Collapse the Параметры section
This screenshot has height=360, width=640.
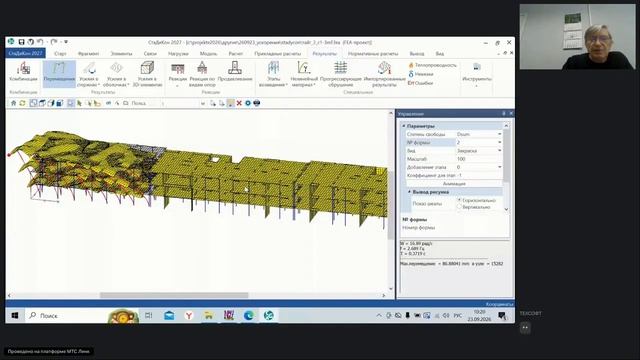coord(404,126)
